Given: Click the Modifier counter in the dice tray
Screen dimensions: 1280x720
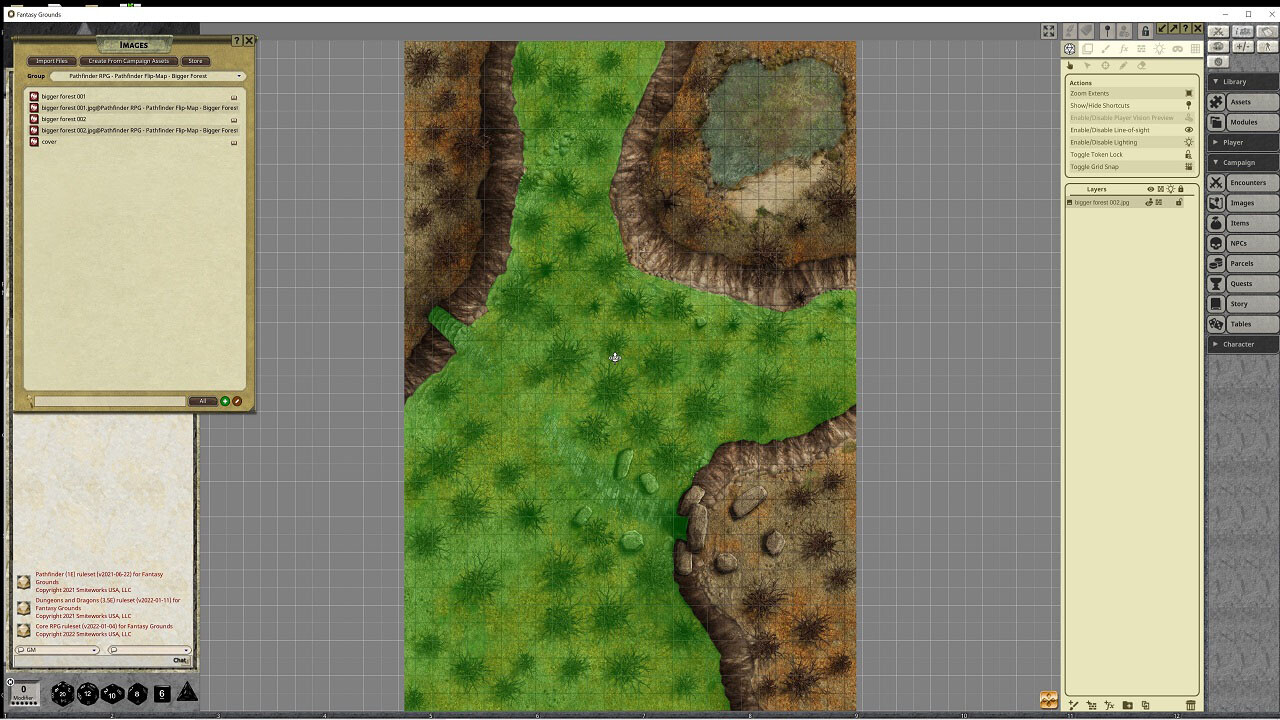Looking at the screenshot, I should [x=23, y=692].
